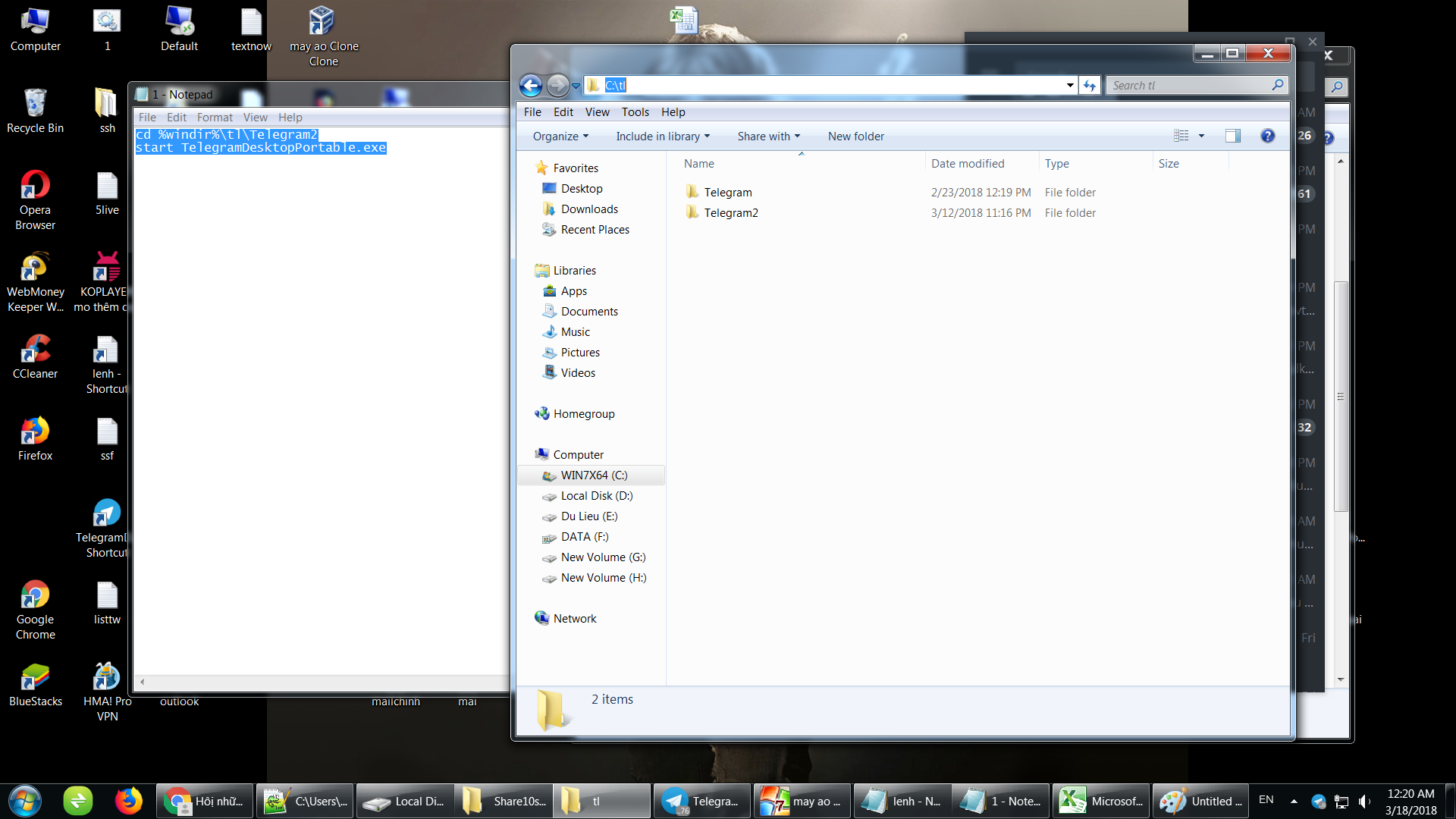Expand the Organize dropdown

pos(560,136)
